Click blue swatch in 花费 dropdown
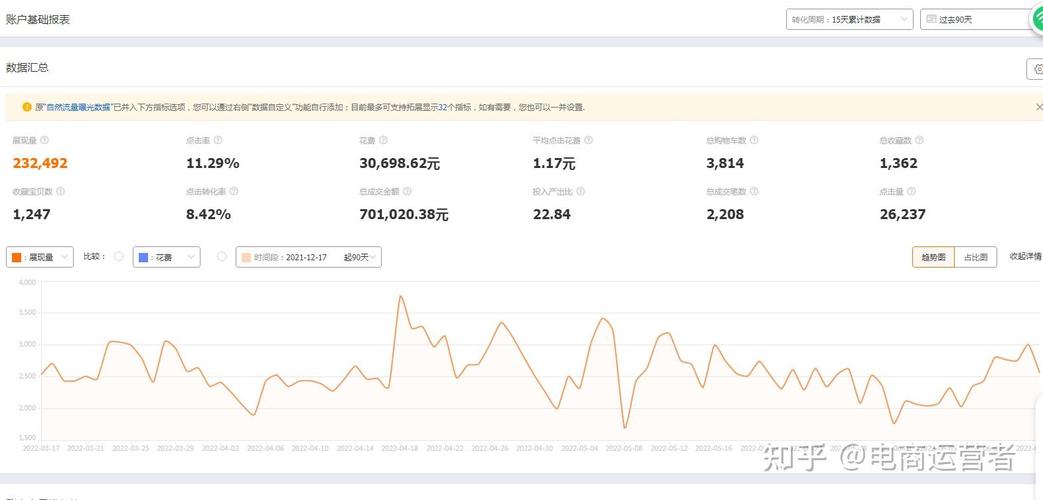Screen dimensions: 1043x500 [x=143, y=257]
